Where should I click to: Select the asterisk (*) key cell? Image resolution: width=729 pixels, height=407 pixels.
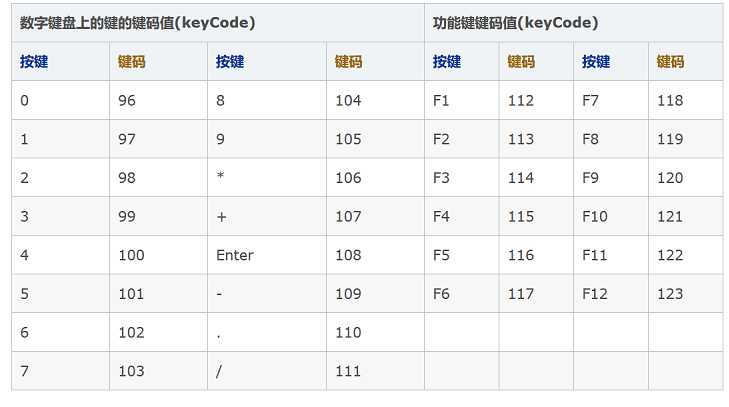pos(219,178)
